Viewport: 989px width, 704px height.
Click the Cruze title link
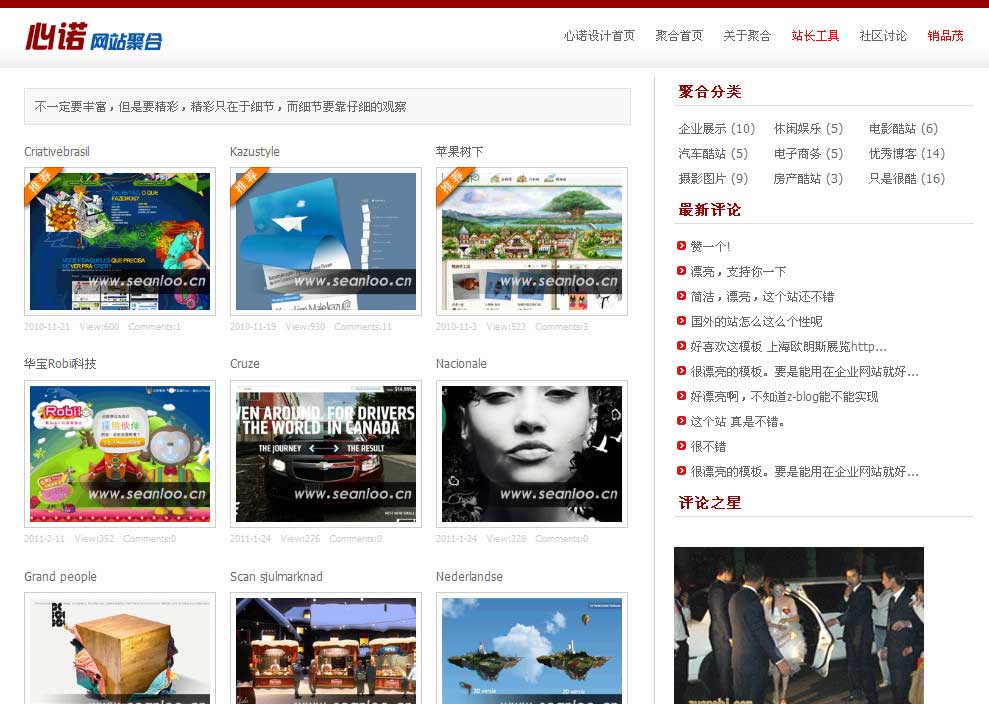[x=245, y=364]
